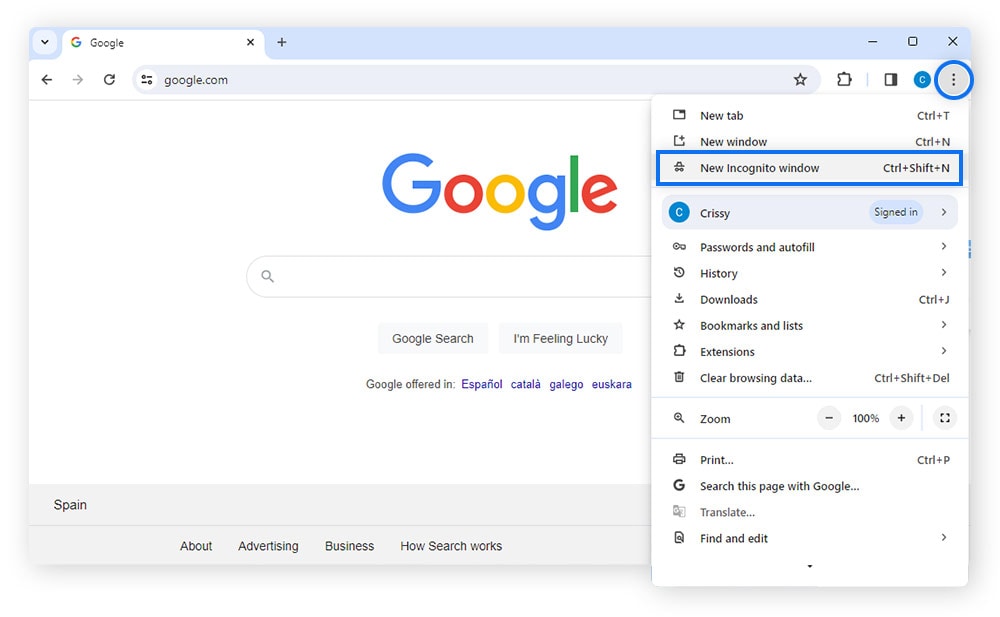Close the Google tab
Screen dimensions: 1000x617
click(251, 42)
